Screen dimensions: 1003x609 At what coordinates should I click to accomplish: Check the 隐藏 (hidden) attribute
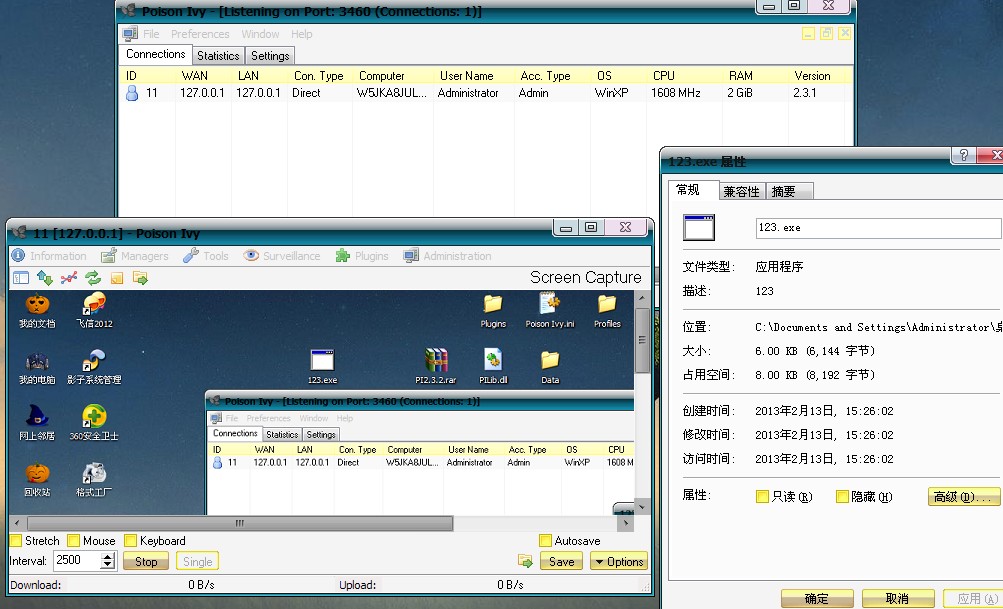point(842,496)
